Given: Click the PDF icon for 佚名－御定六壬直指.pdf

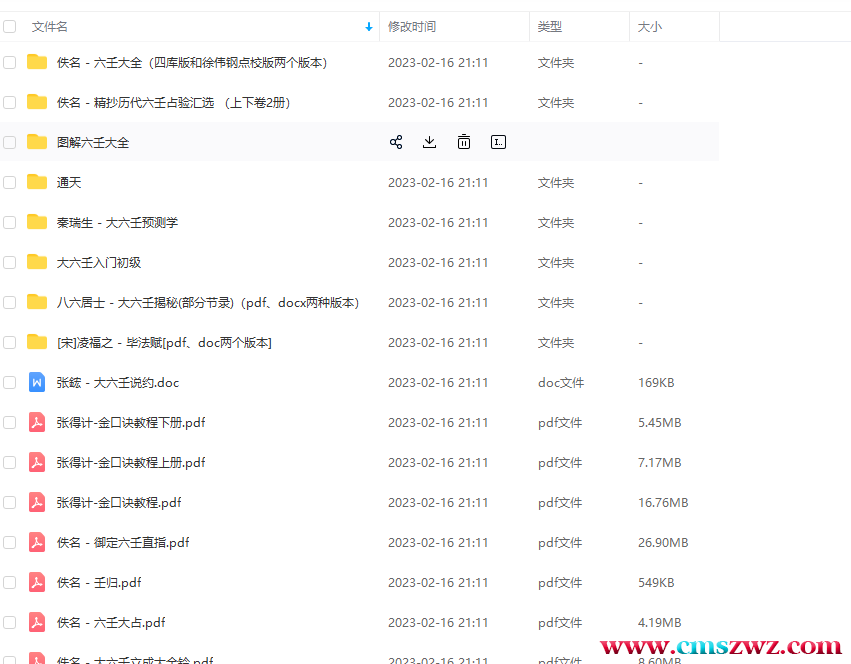Looking at the screenshot, I should coord(37,542).
